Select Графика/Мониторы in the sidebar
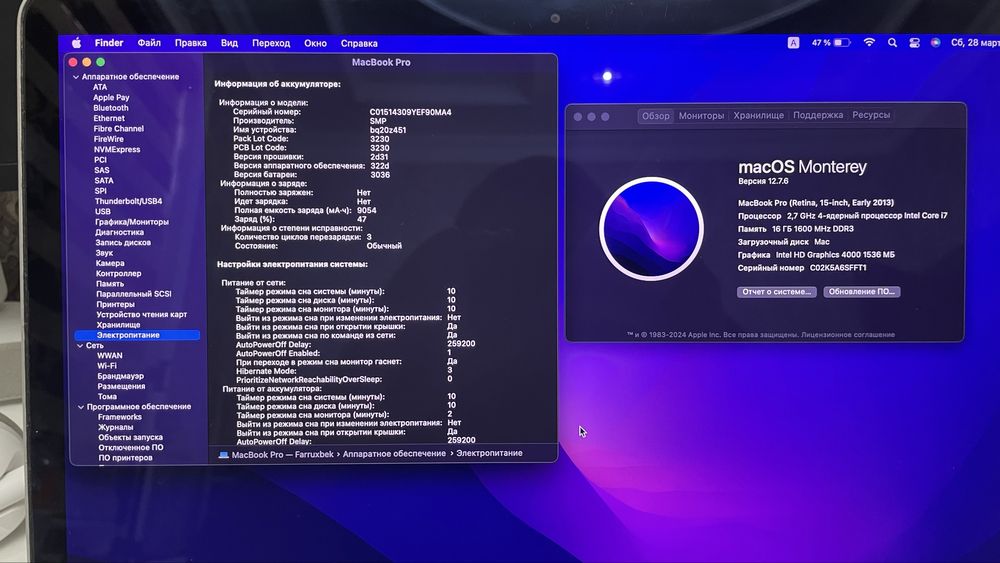The height and width of the screenshot is (563, 1000). (x=132, y=222)
